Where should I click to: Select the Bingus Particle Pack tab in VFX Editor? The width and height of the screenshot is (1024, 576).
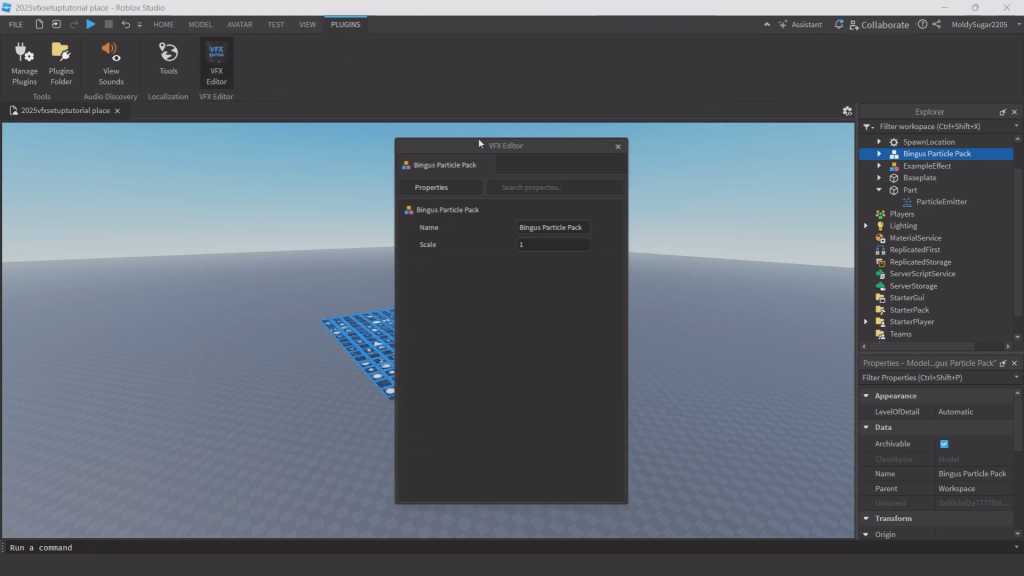pyautogui.click(x=445, y=165)
